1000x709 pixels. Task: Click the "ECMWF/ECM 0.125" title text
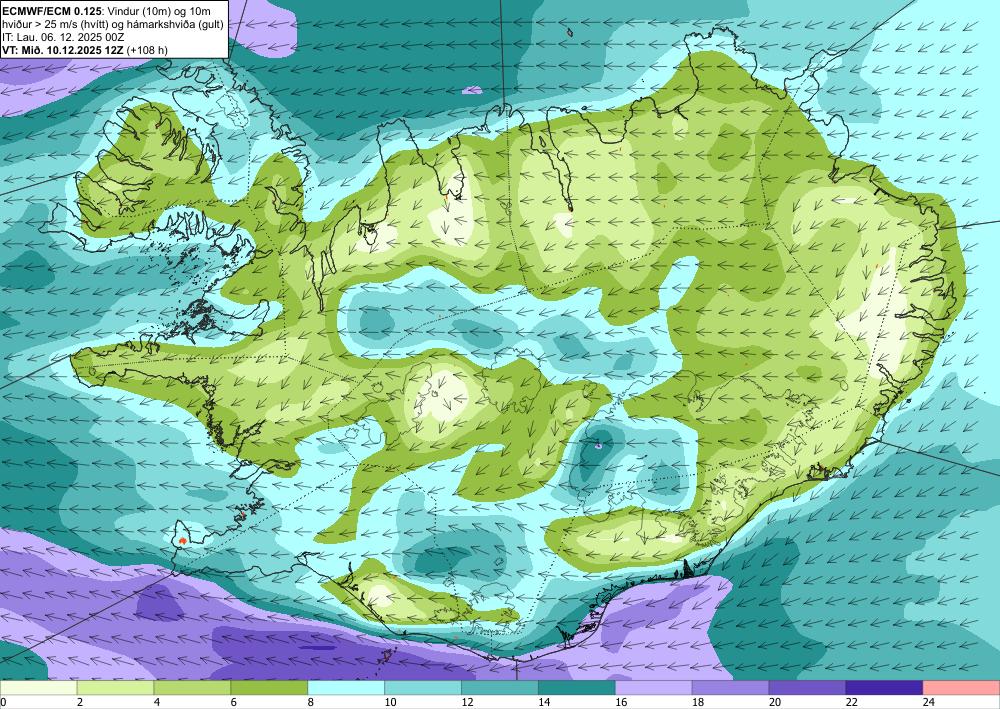pyautogui.click(x=51, y=10)
